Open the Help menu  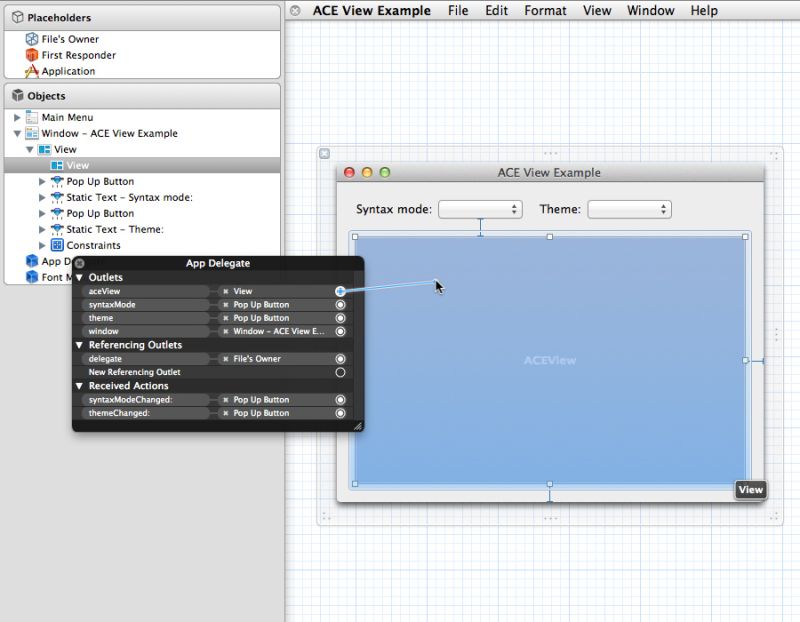pyautogui.click(x=704, y=10)
